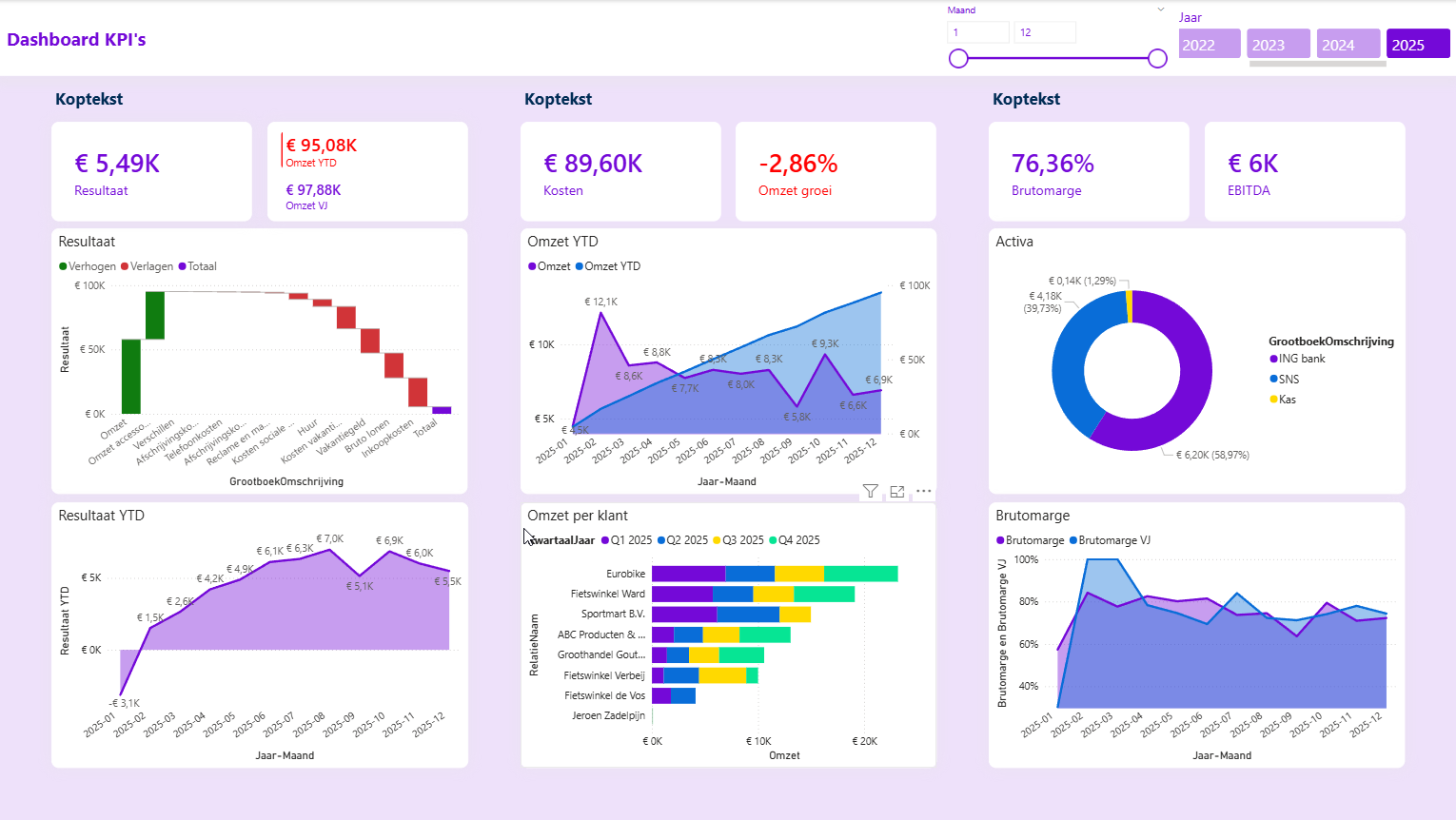This screenshot has width=1456, height=820.
Task: Open filter icon on Omzet per klant visual
Action: [870, 491]
